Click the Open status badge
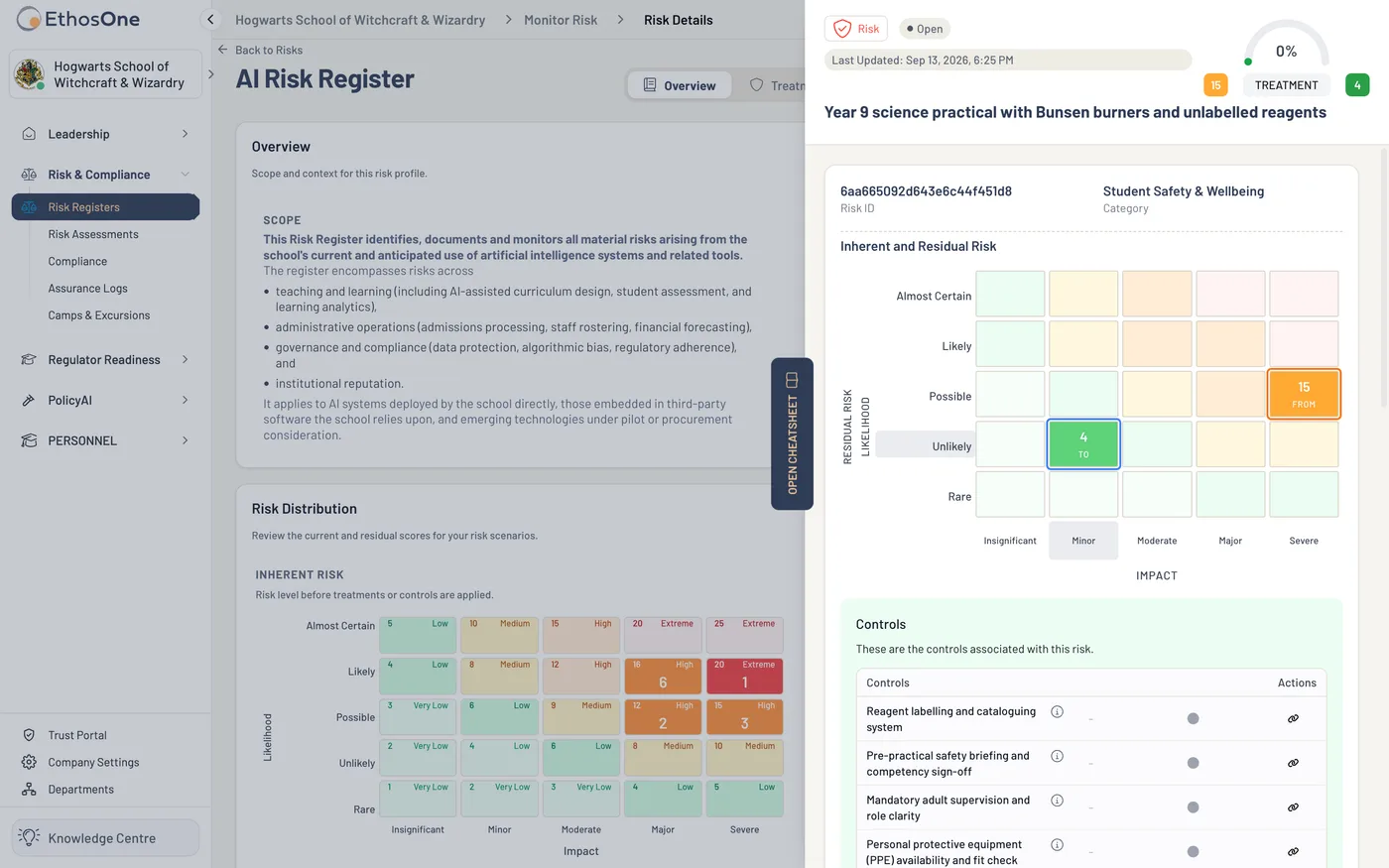The image size is (1389, 868). pos(925,29)
